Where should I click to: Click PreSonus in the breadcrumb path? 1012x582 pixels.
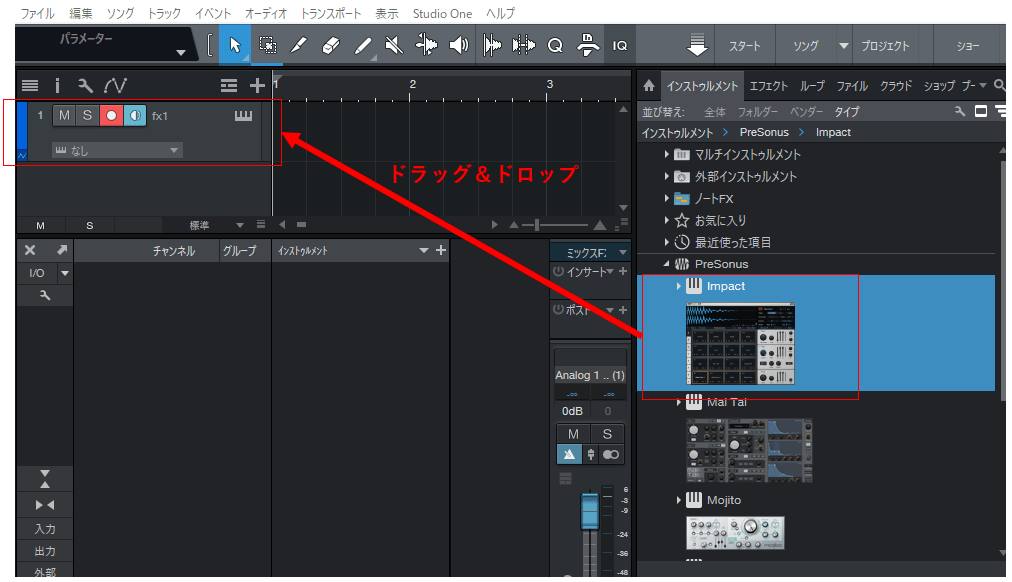pos(764,132)
